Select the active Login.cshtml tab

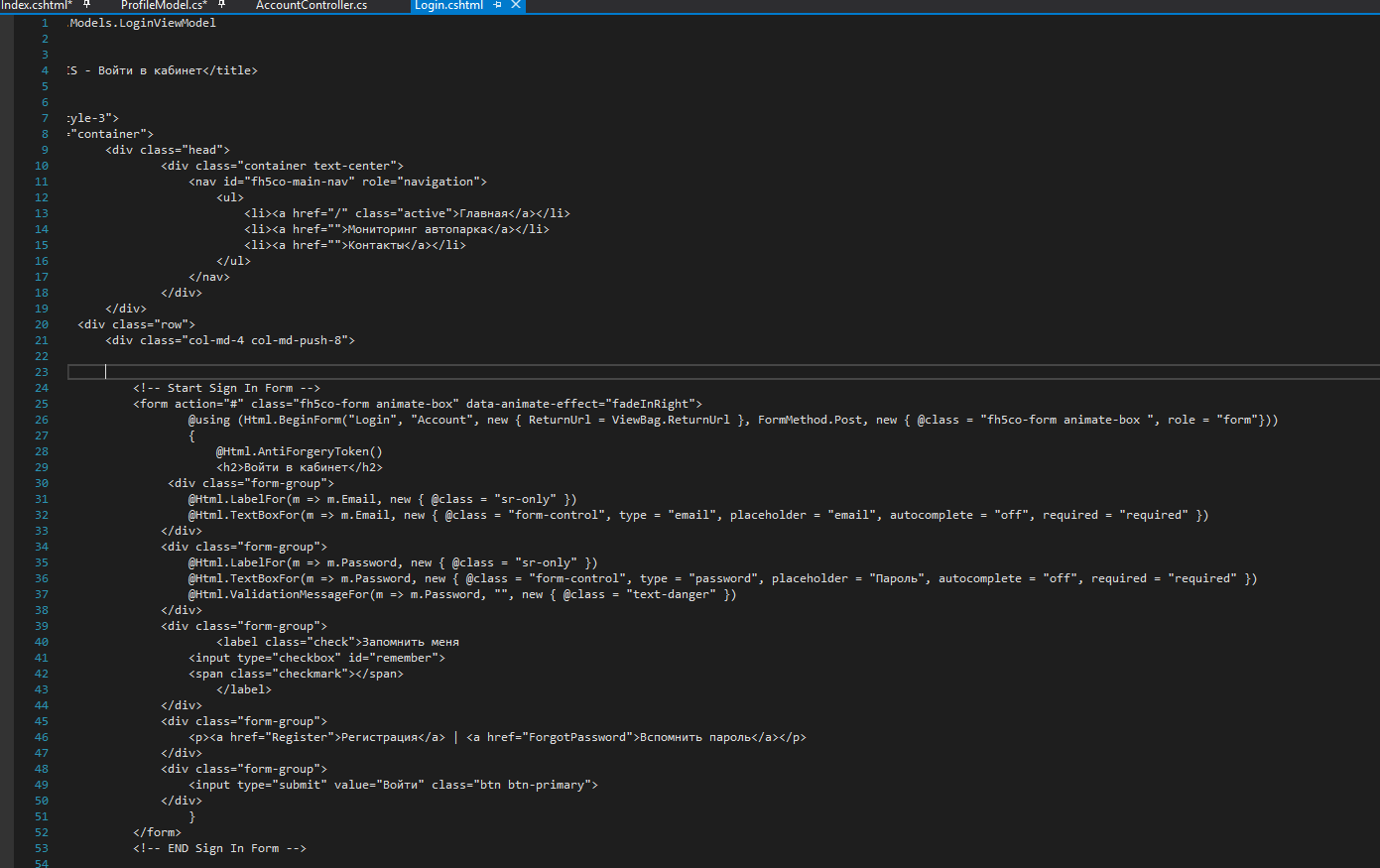448,5
